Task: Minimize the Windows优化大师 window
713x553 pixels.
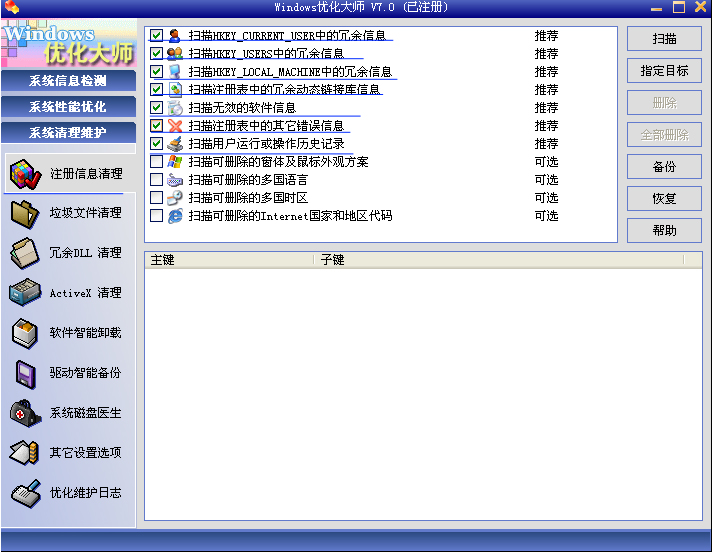Action: point(656,8)
